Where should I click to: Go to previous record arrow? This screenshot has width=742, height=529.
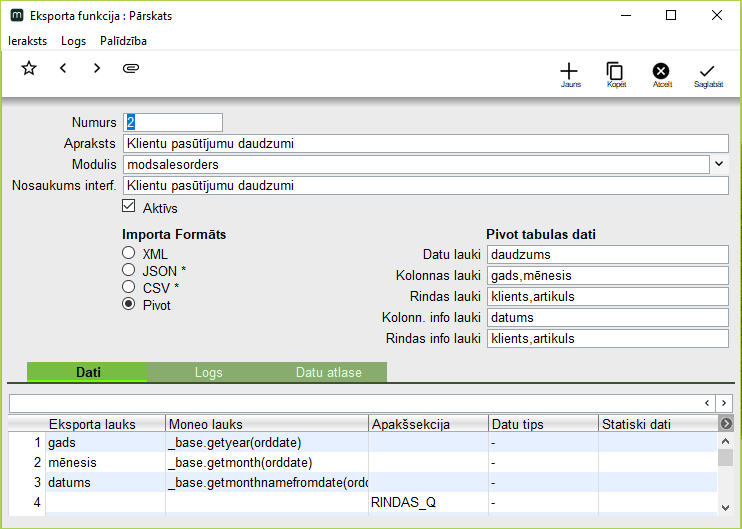pos(63,68)
